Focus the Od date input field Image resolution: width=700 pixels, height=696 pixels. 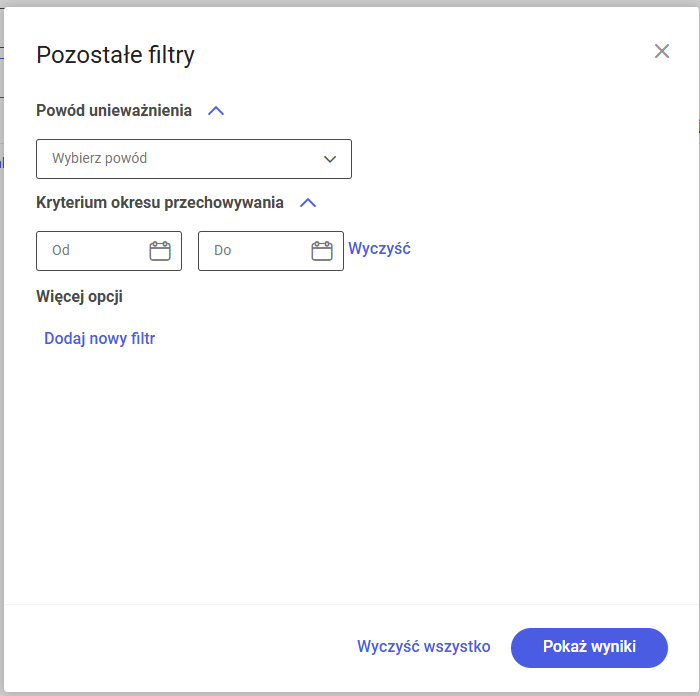point(95,251)
